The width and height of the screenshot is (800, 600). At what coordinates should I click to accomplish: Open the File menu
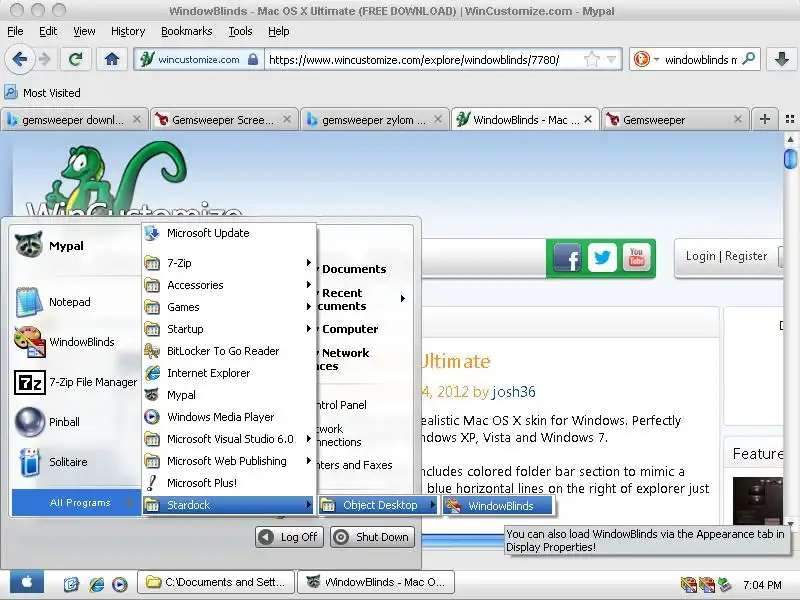coord(15,31)
